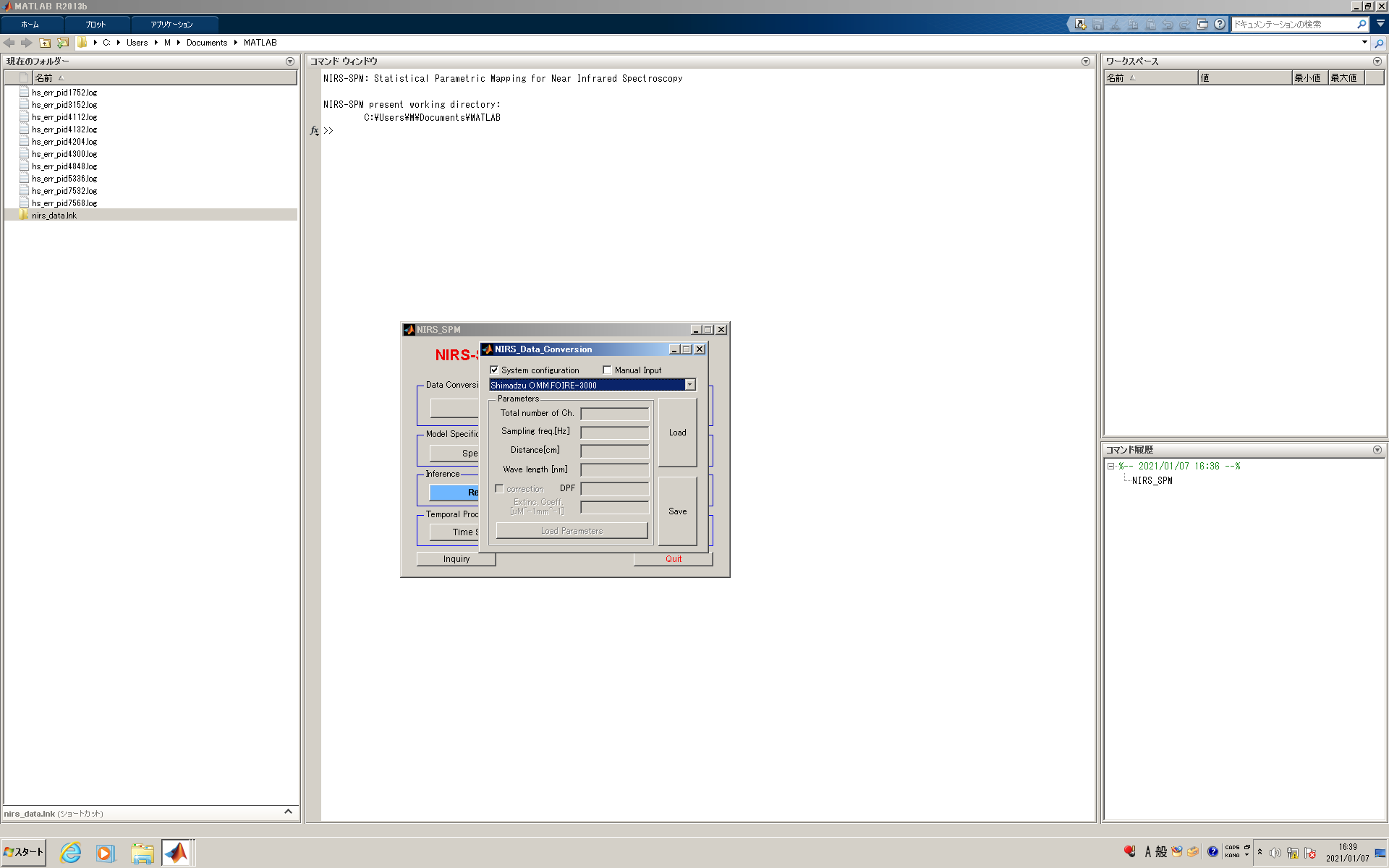Collapse the 2021/01/07 command history node
Viewport: 1389px width, 868px height.
tap(1110, 467)
